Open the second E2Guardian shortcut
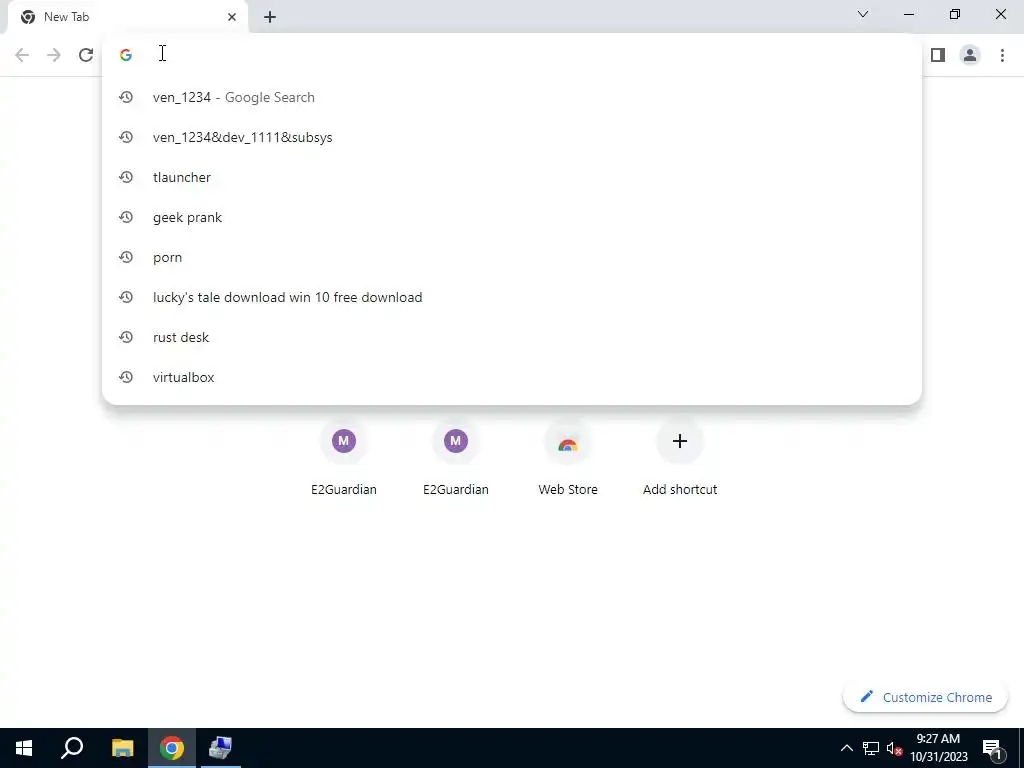Viewport: 1024px width, 768px height. coord(456,456)
